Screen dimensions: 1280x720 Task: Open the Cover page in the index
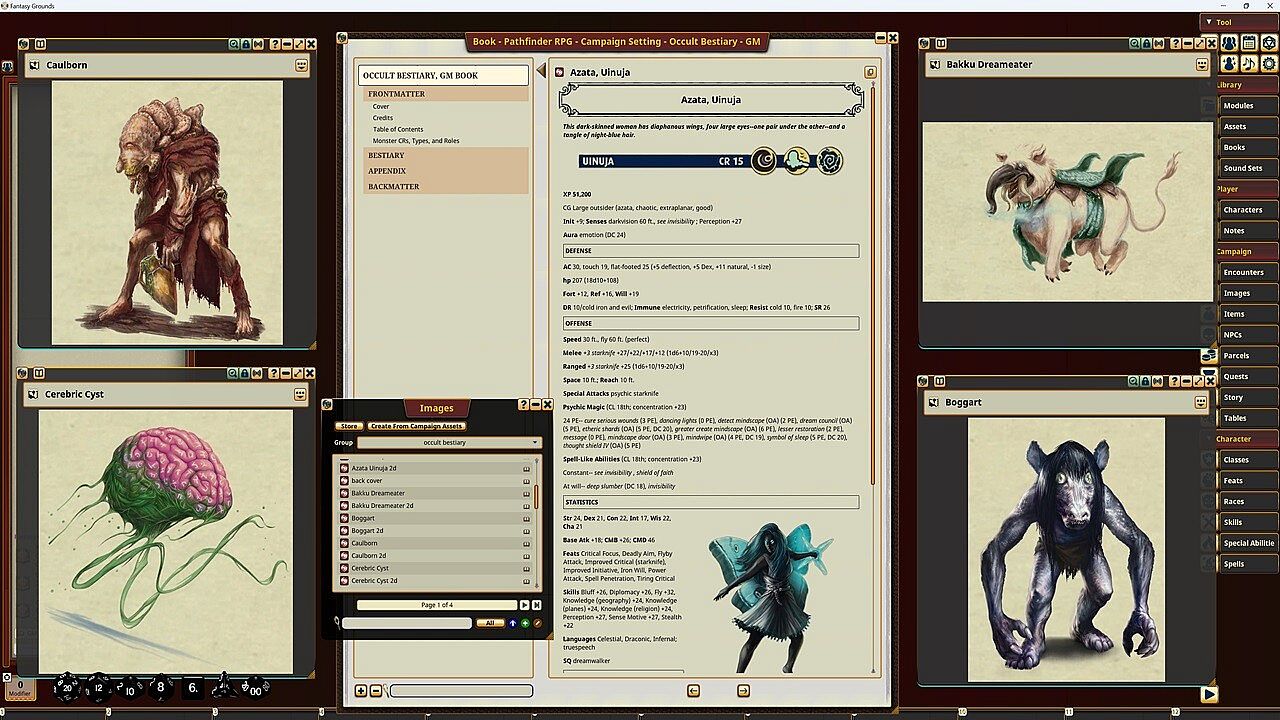click(381, 106)
